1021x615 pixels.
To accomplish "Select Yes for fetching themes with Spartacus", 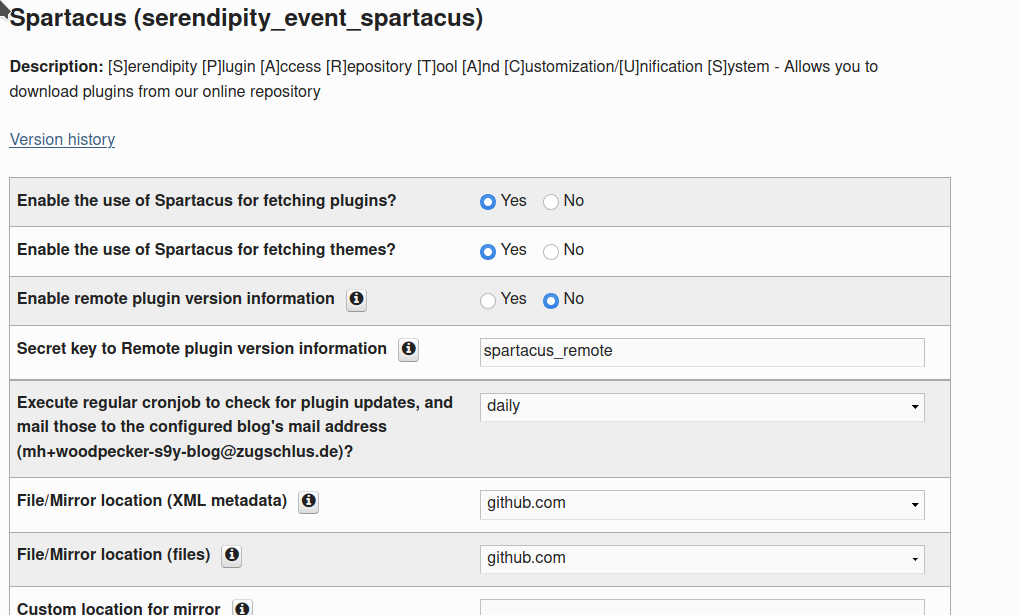I will (488, 251).
